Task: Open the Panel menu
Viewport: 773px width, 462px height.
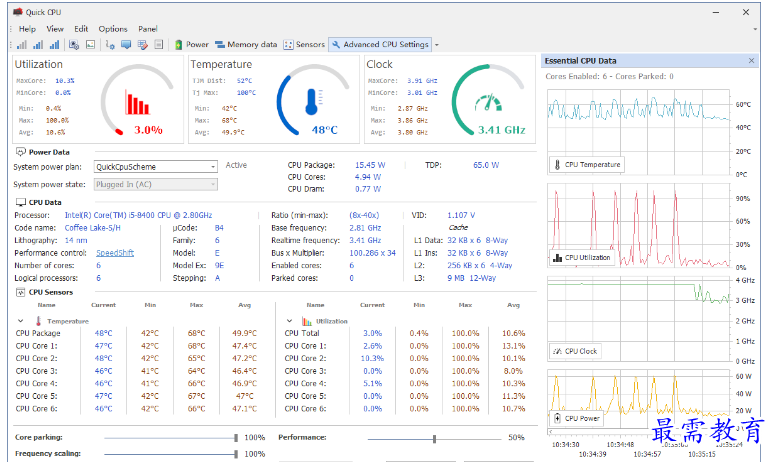Action: 147,29
